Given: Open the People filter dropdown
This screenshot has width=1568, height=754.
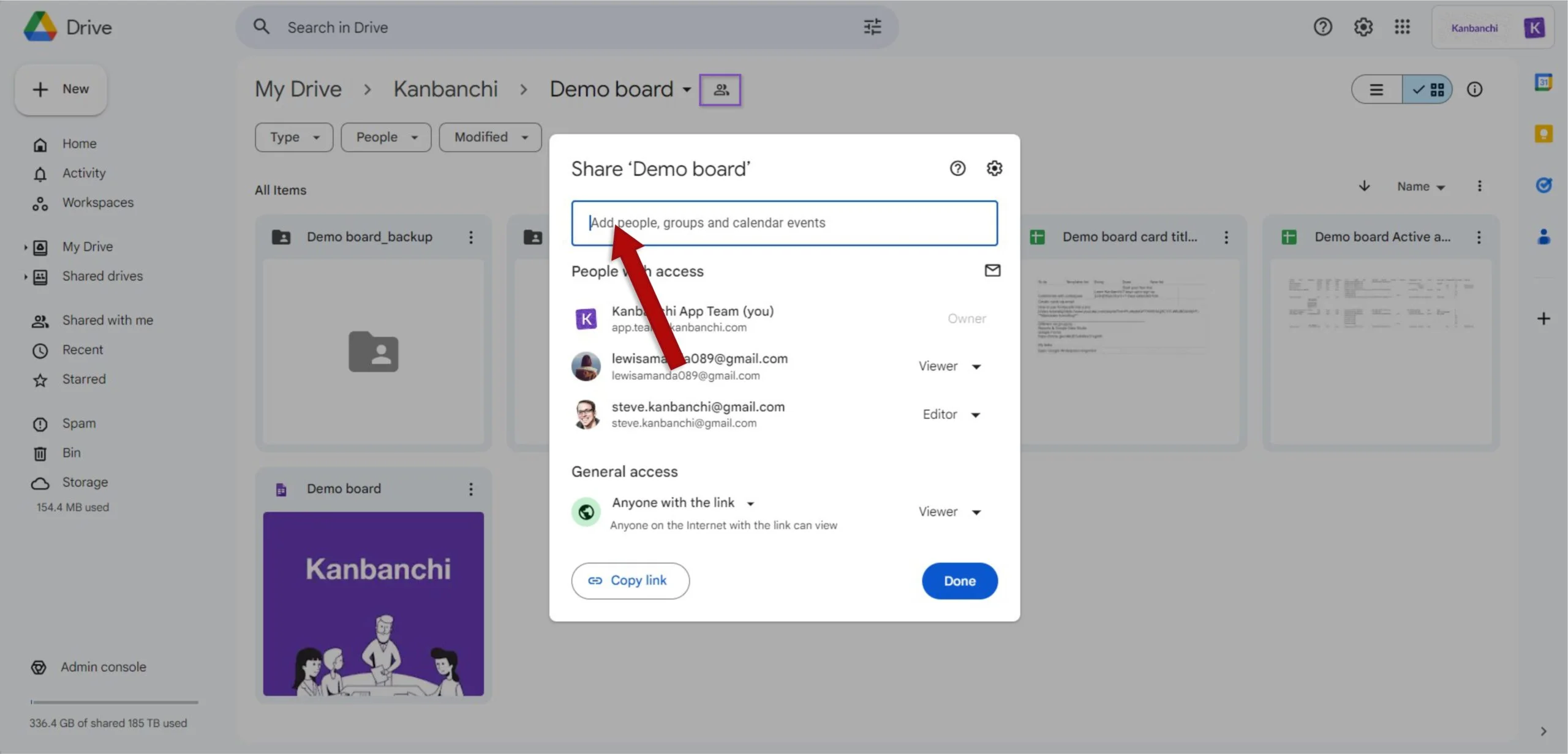Looking at the screenshot, I should coord(386,137).
